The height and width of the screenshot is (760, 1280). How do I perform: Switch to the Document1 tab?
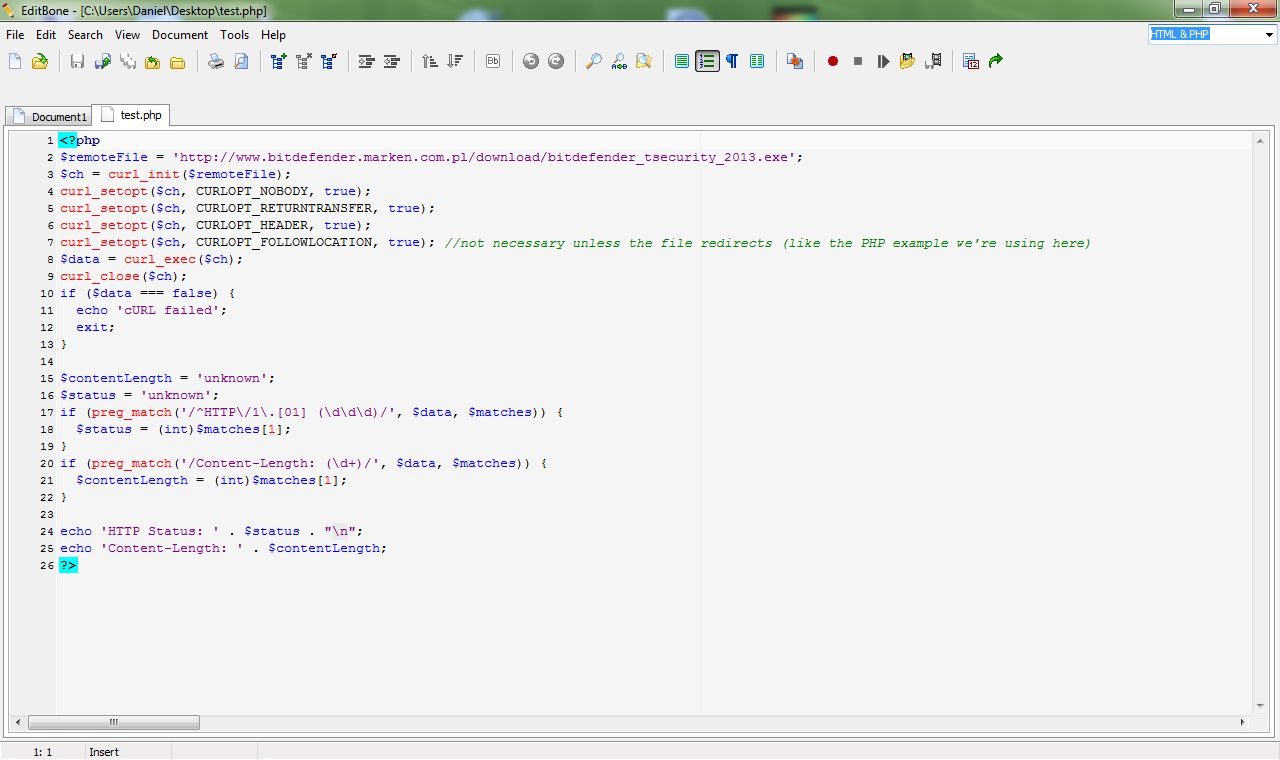point(49,117)
